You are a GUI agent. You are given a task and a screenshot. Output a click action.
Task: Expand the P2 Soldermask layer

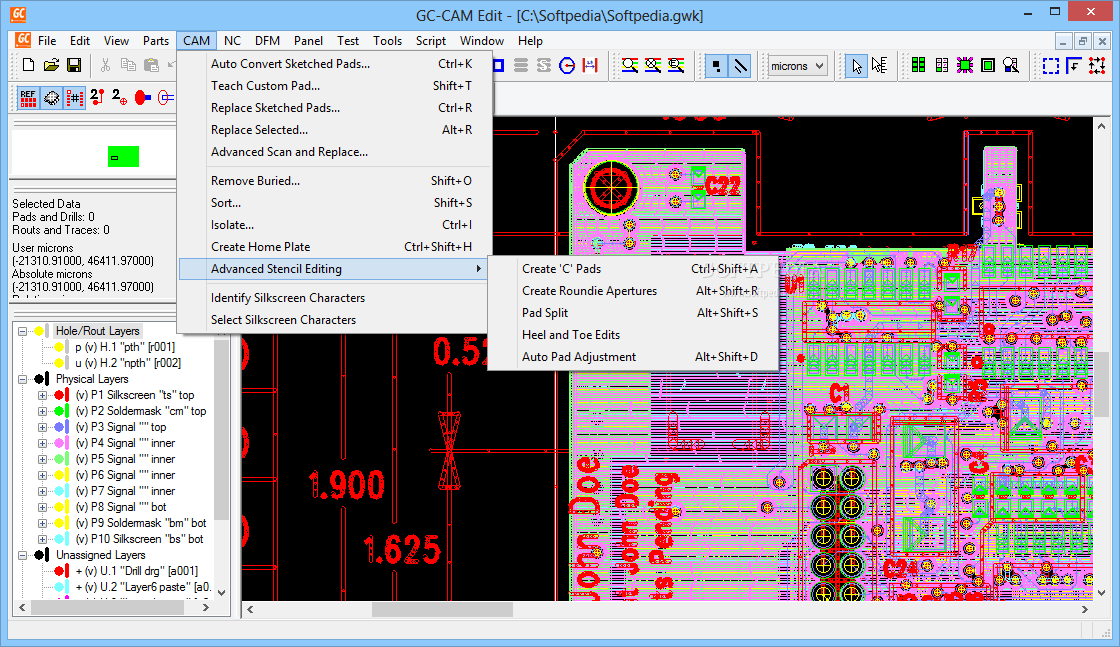[42, 411]
